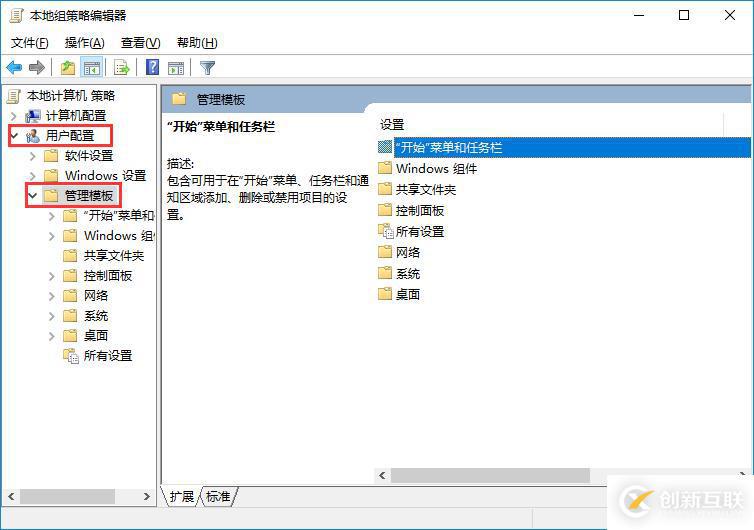The width and height of the screenshot is (754, 530).
Task: Expand the 计算机配置 tree node
Action: [x=13, y=116]
